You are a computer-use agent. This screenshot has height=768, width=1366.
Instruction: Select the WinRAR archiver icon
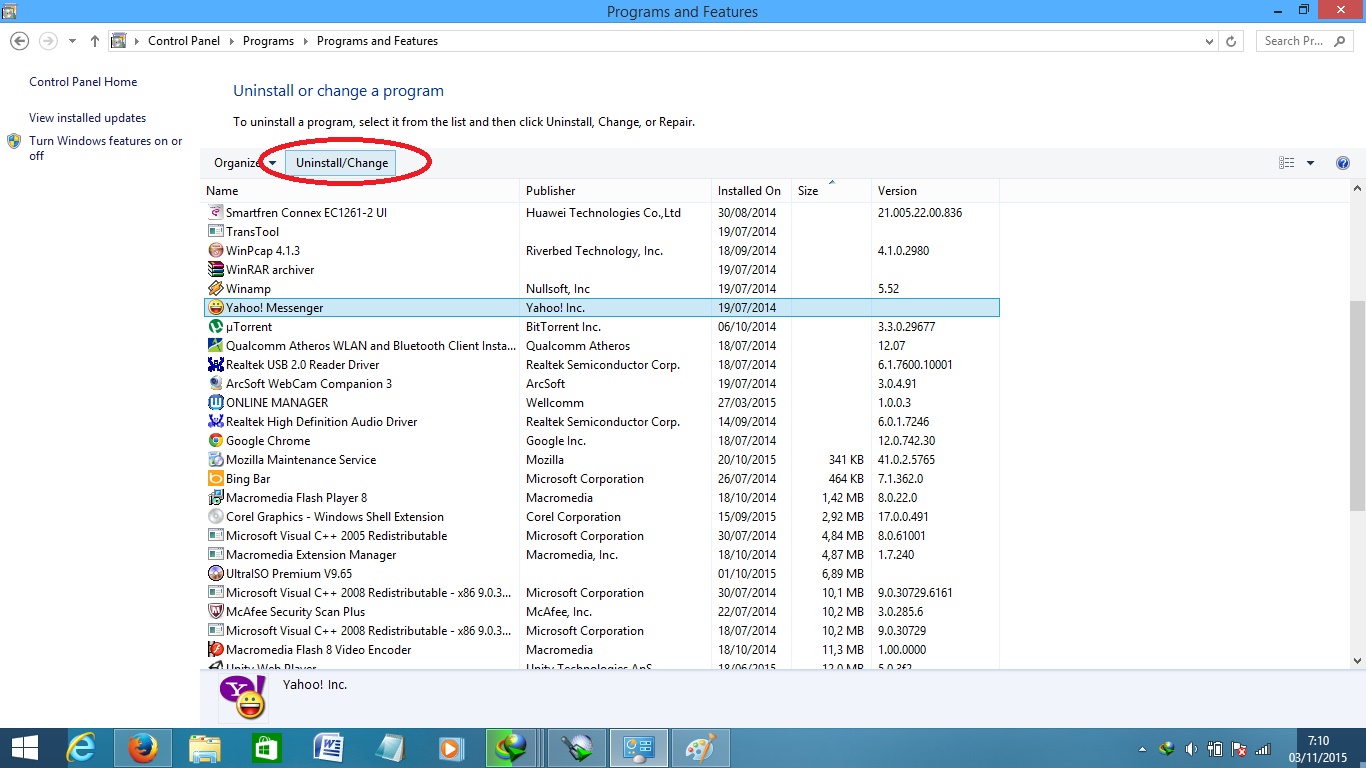pyautogui.click(x=215, y=269)
